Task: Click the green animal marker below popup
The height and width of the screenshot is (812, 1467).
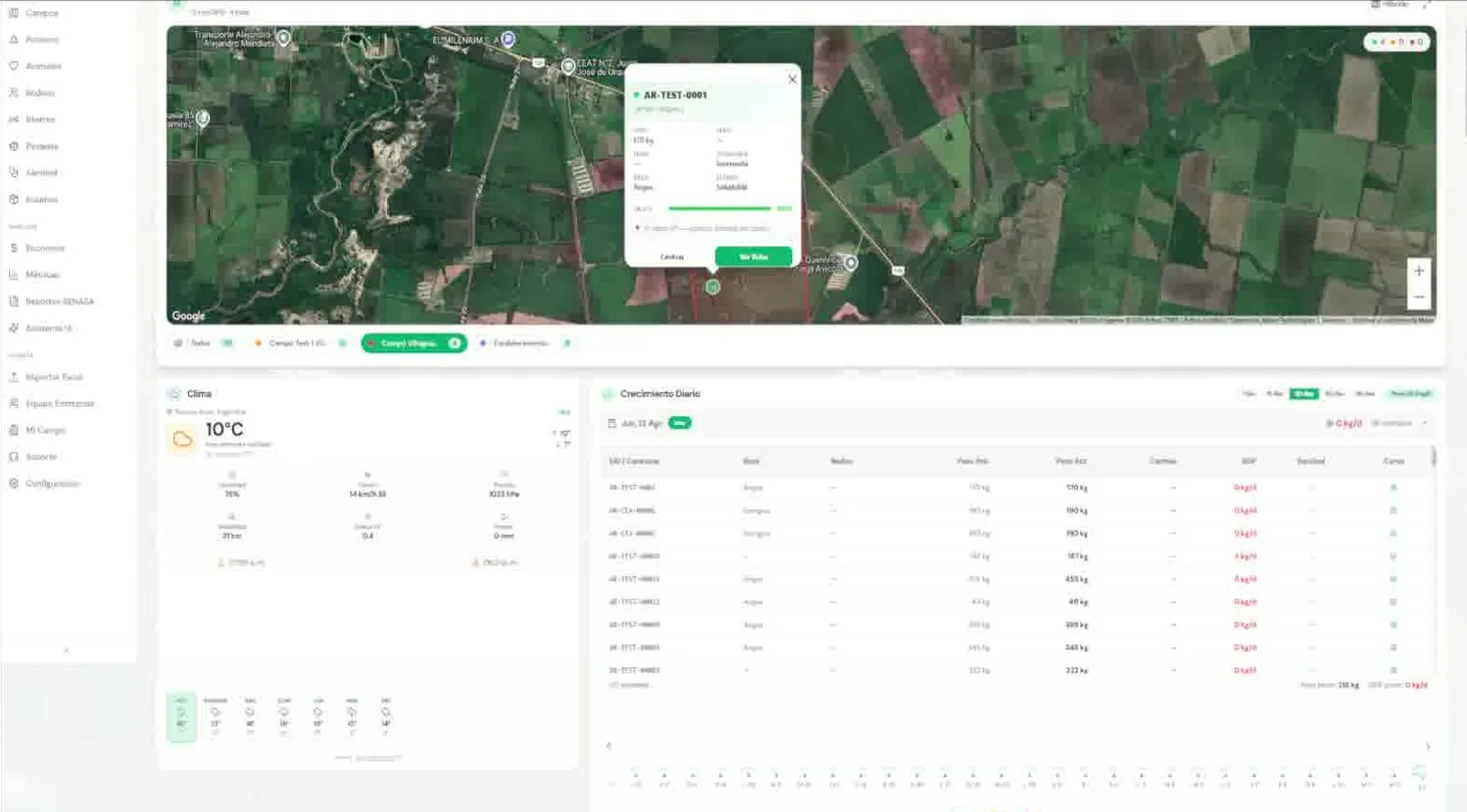Action: click(713, 287)
